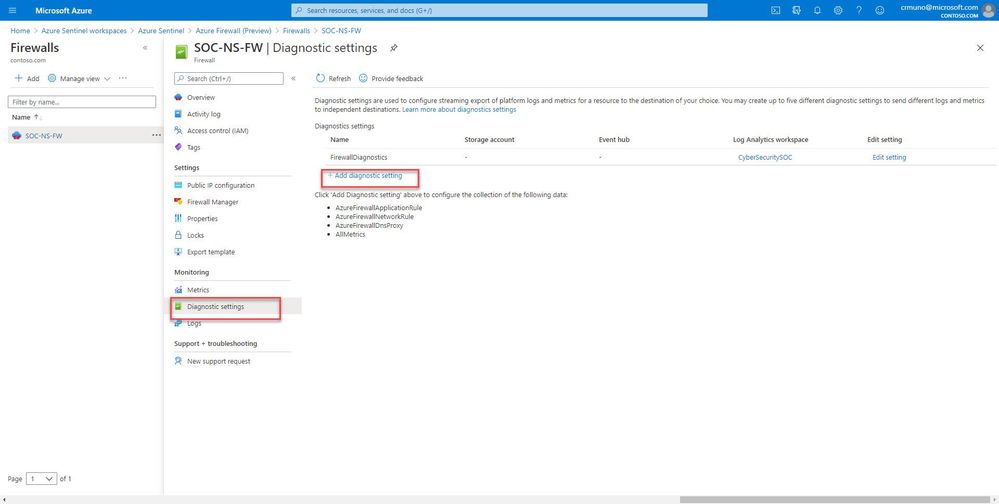Viewport: 999px width, 504px height.
Task: Open the CyberSecuritySOC workspace link
Action: [765, 157]
